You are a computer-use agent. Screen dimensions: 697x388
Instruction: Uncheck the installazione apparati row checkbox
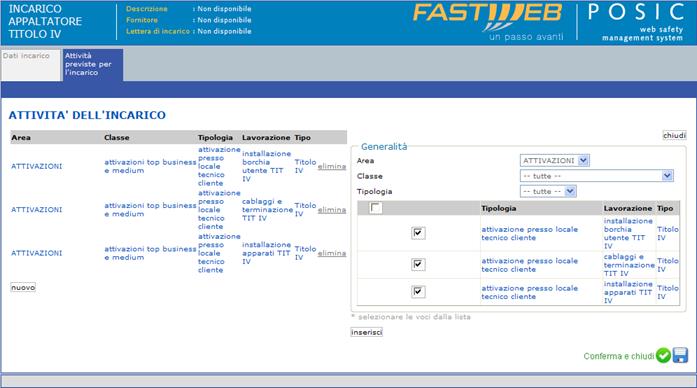point(418,292)
